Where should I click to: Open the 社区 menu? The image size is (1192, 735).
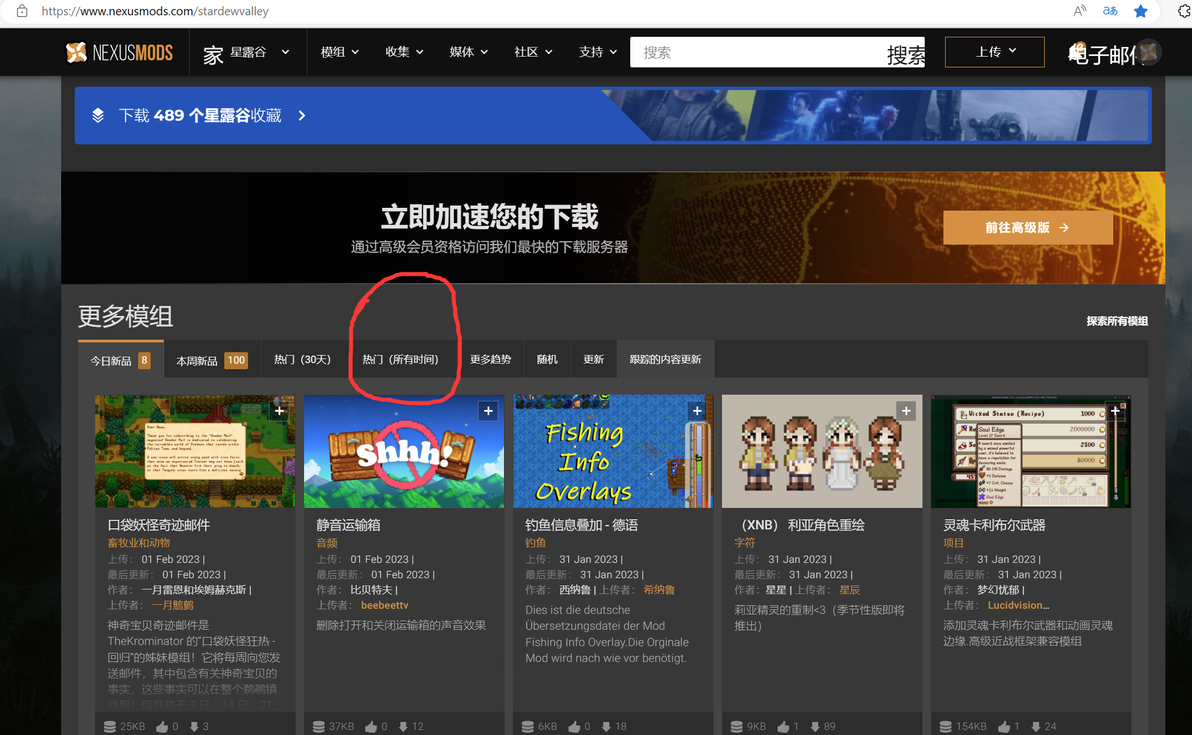pyautogui.click(x=533, y=52)
